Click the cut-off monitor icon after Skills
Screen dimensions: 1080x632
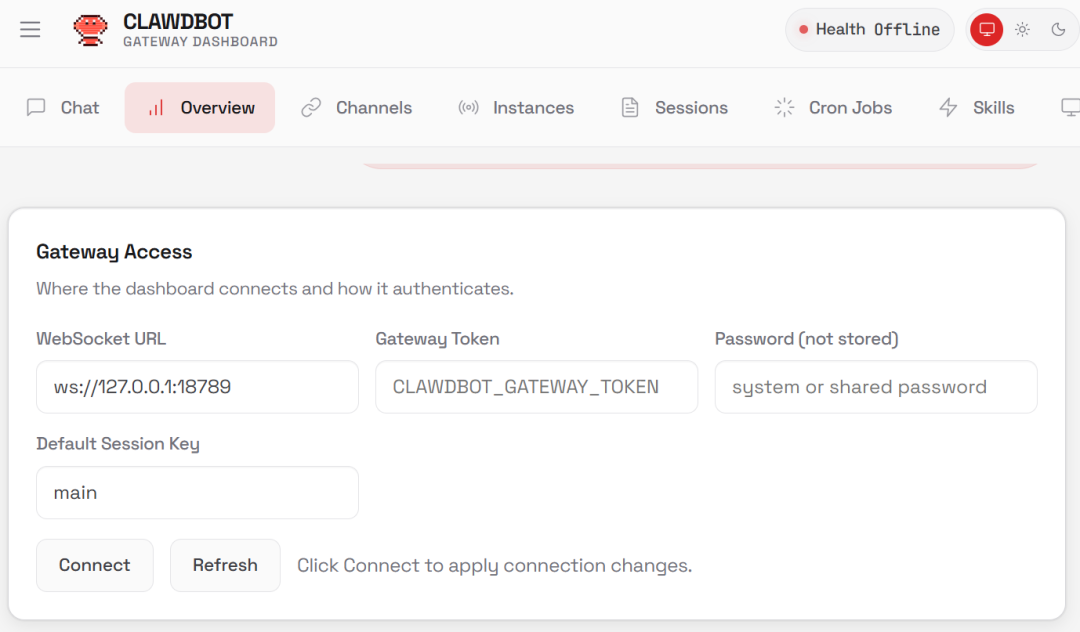1069,108
